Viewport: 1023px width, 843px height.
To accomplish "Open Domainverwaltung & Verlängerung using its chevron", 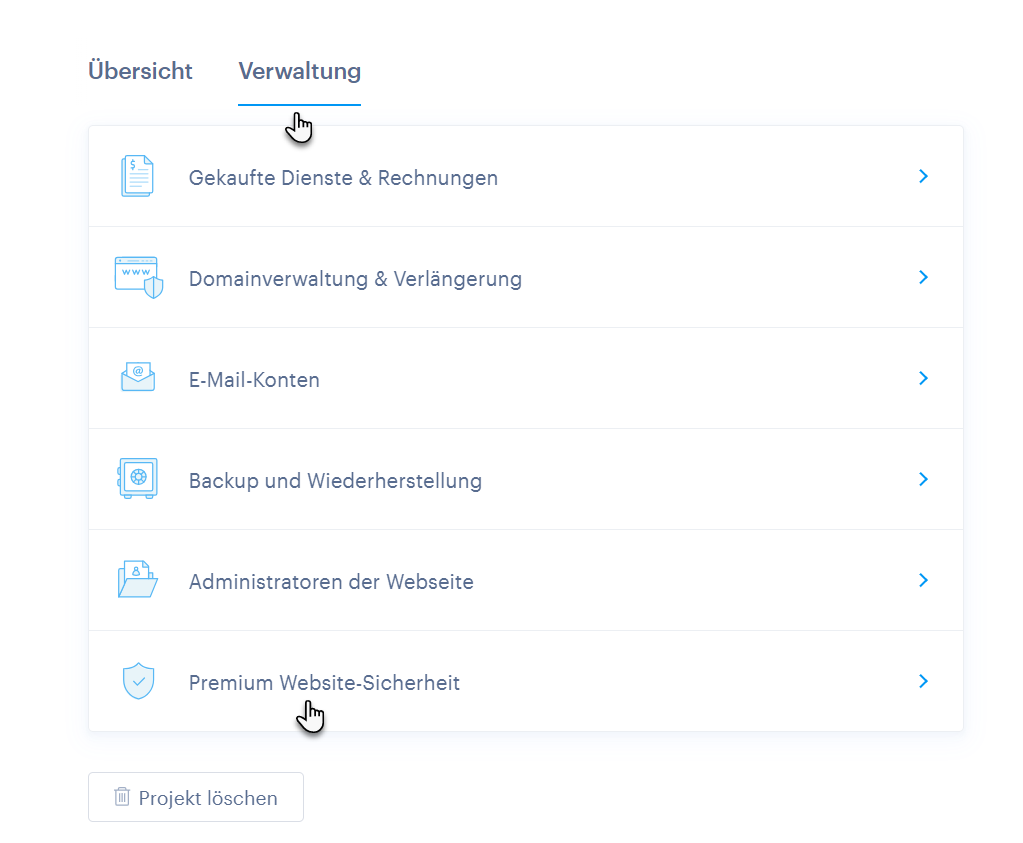I will [x=923, y=277].
